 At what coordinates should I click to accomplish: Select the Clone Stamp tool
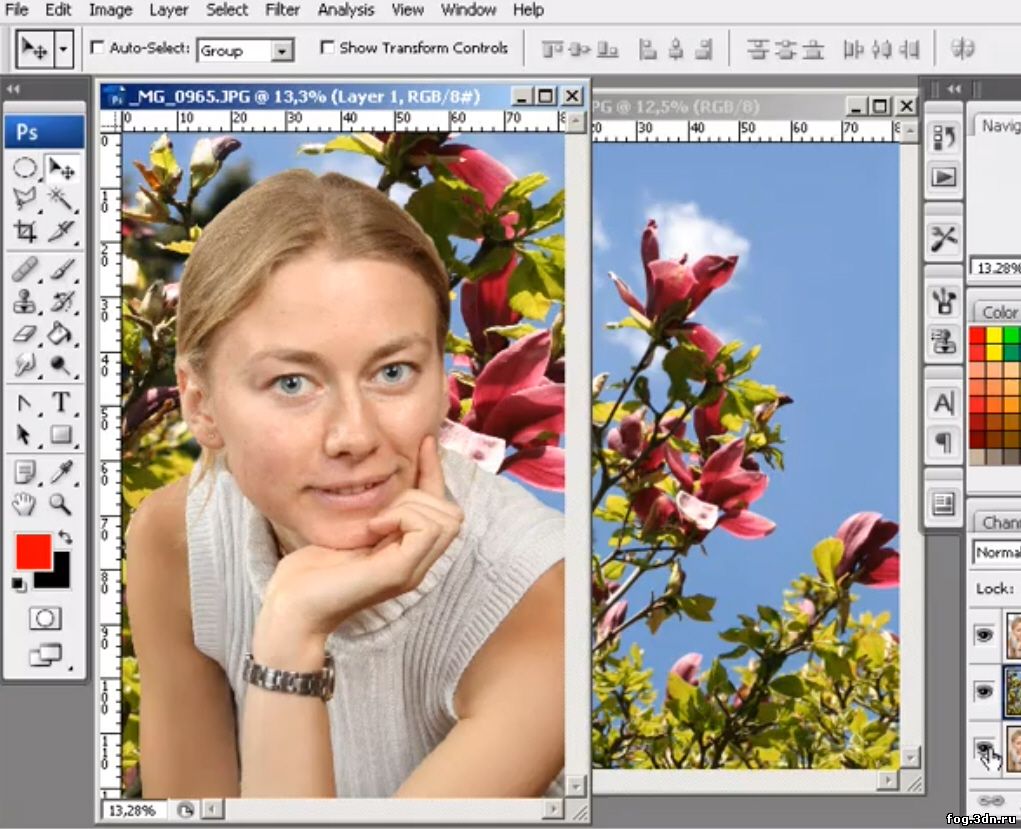coord(25,302)
